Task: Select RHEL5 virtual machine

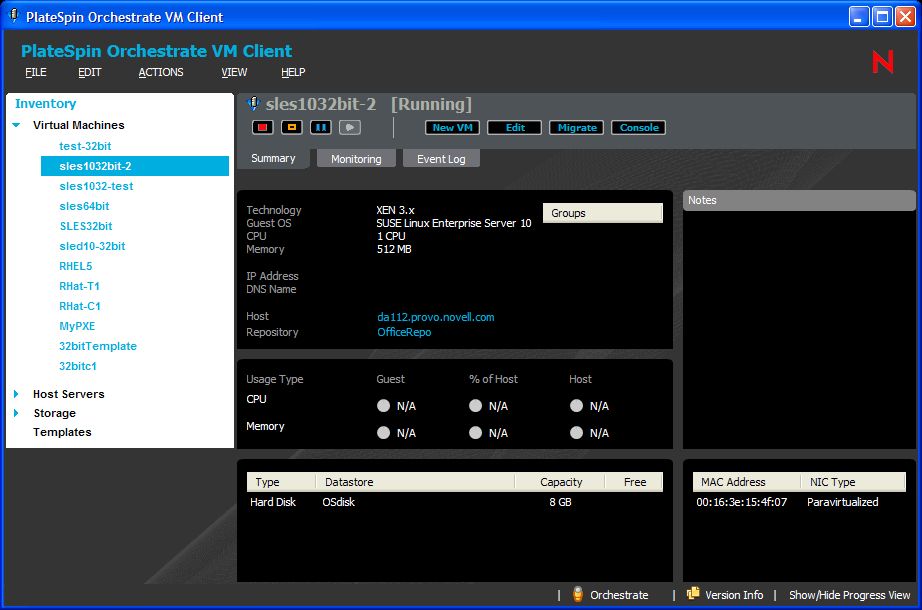Action: click(76, 266)
